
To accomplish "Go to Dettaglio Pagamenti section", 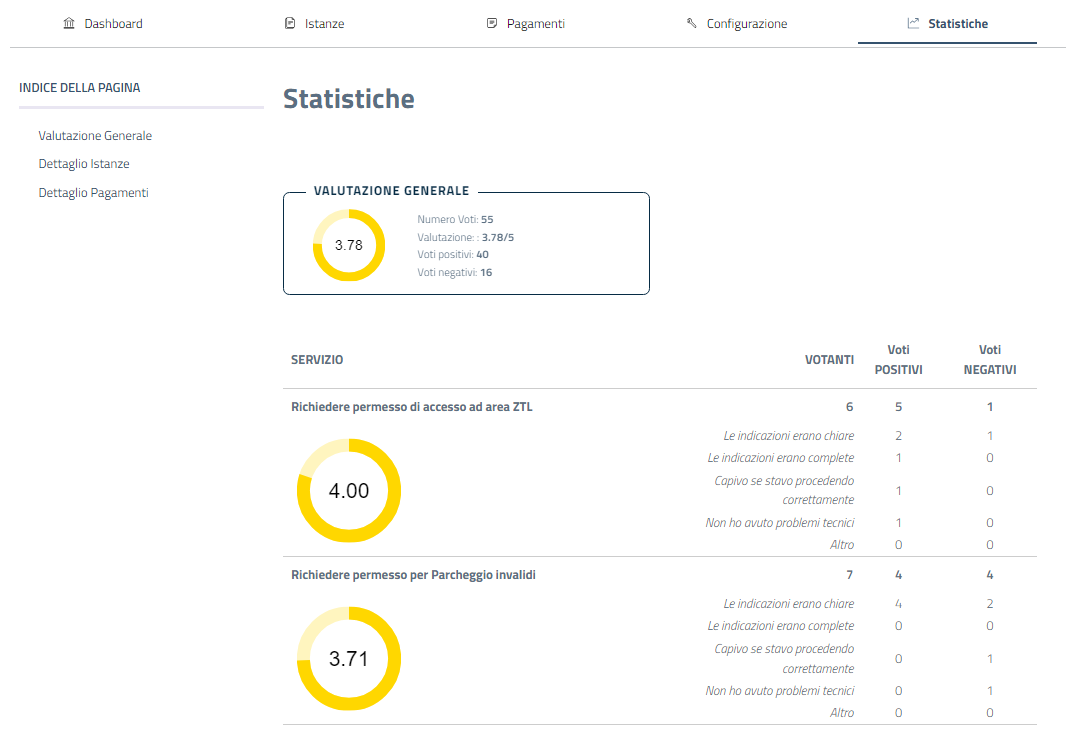I will click(93, 193).
